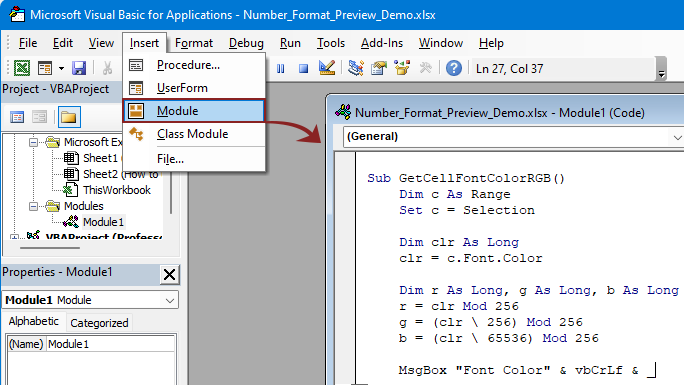
Task: Choose Module from Insert menu
Action: pyautogui.click(x=194, y=111)
